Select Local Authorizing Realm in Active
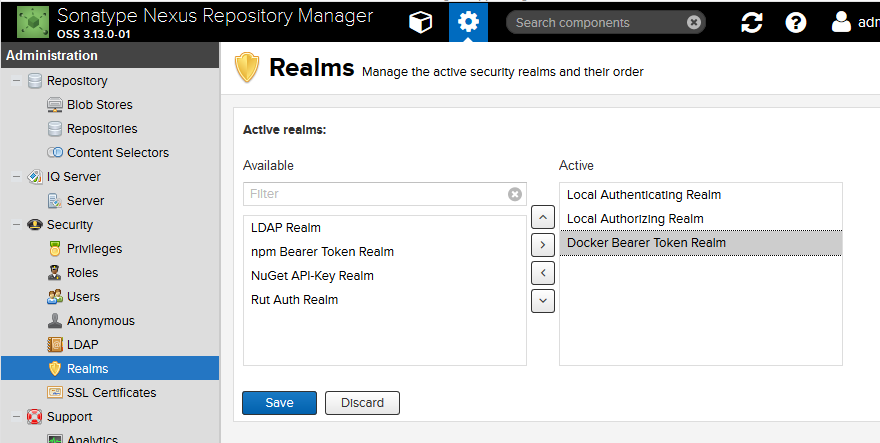 pos(635,219)
